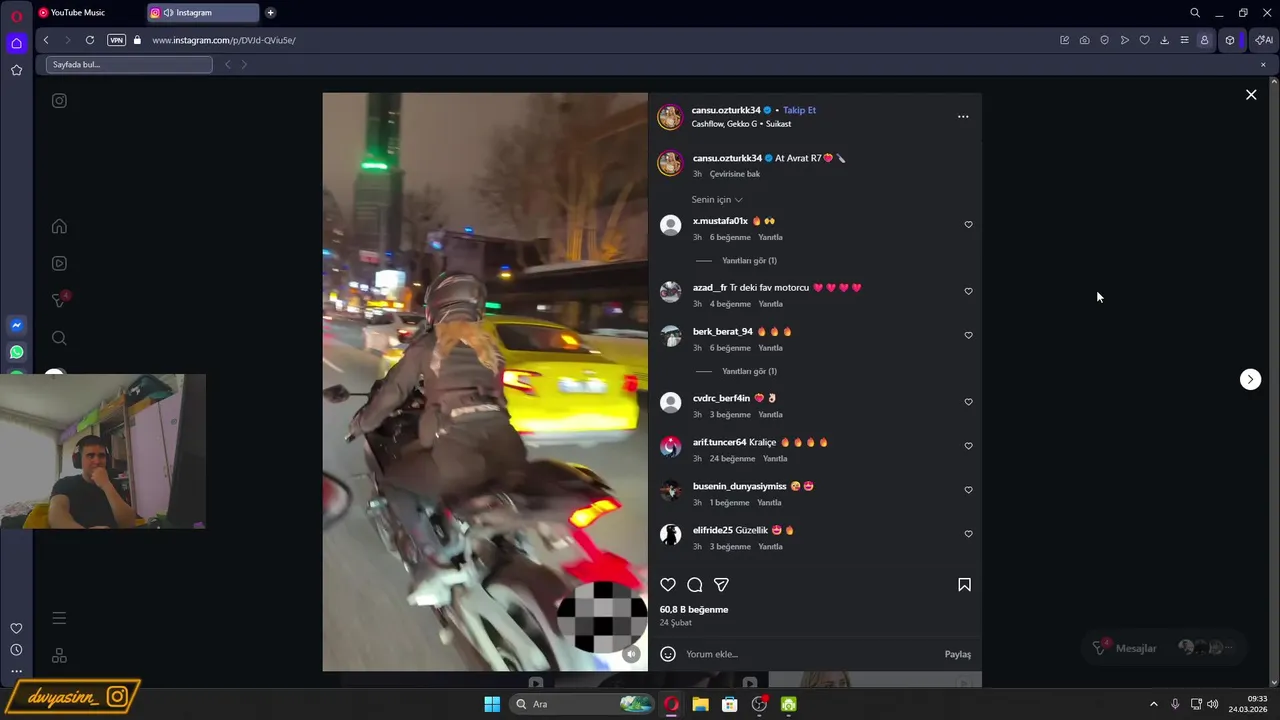
Task: Open Instagram Home from the sidebar
Action: coord(59,226)
